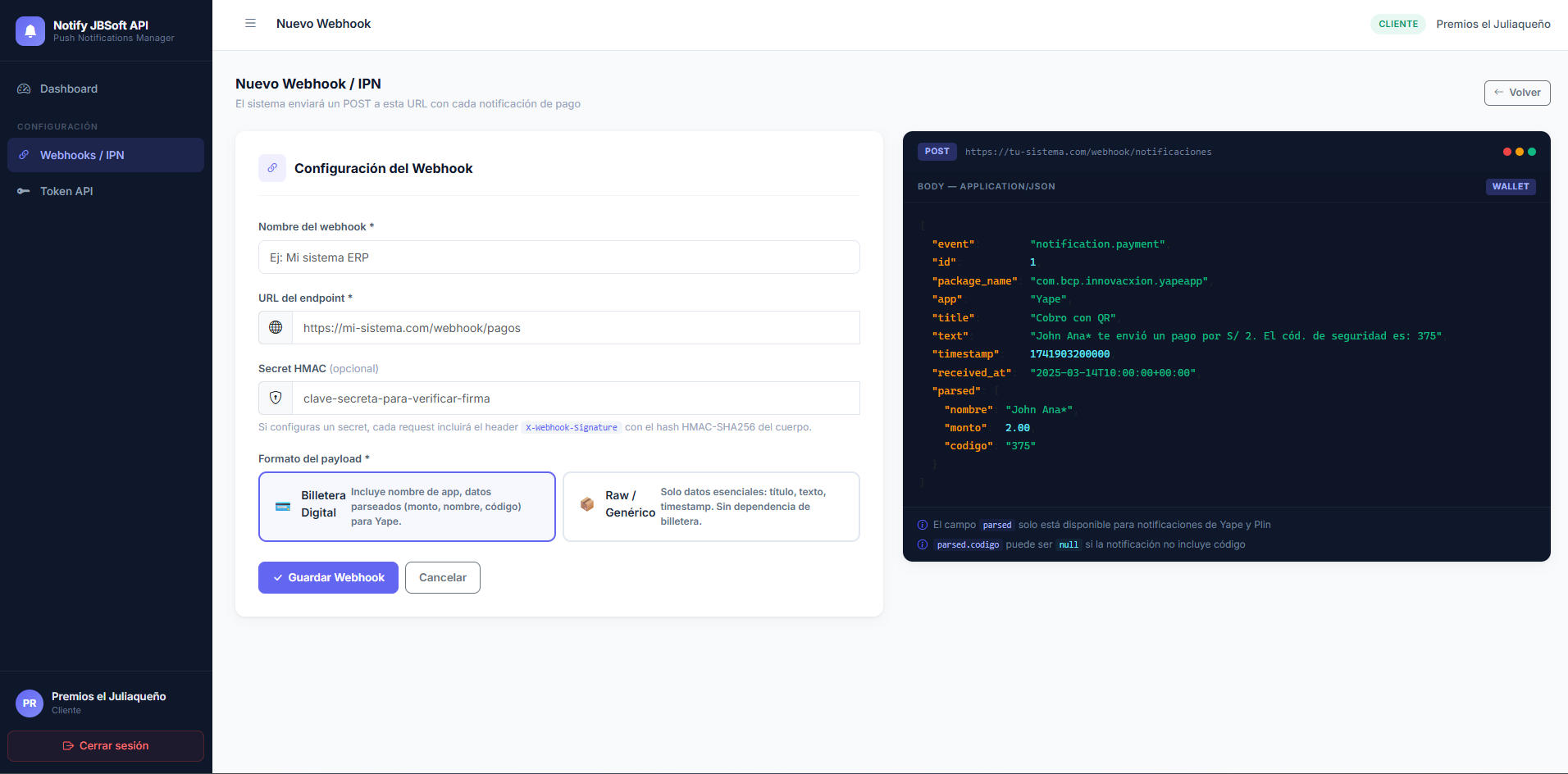Click the Cancelar button
Screen dimensions: 1568x774
pyautogui.click(x=442, y=577)
